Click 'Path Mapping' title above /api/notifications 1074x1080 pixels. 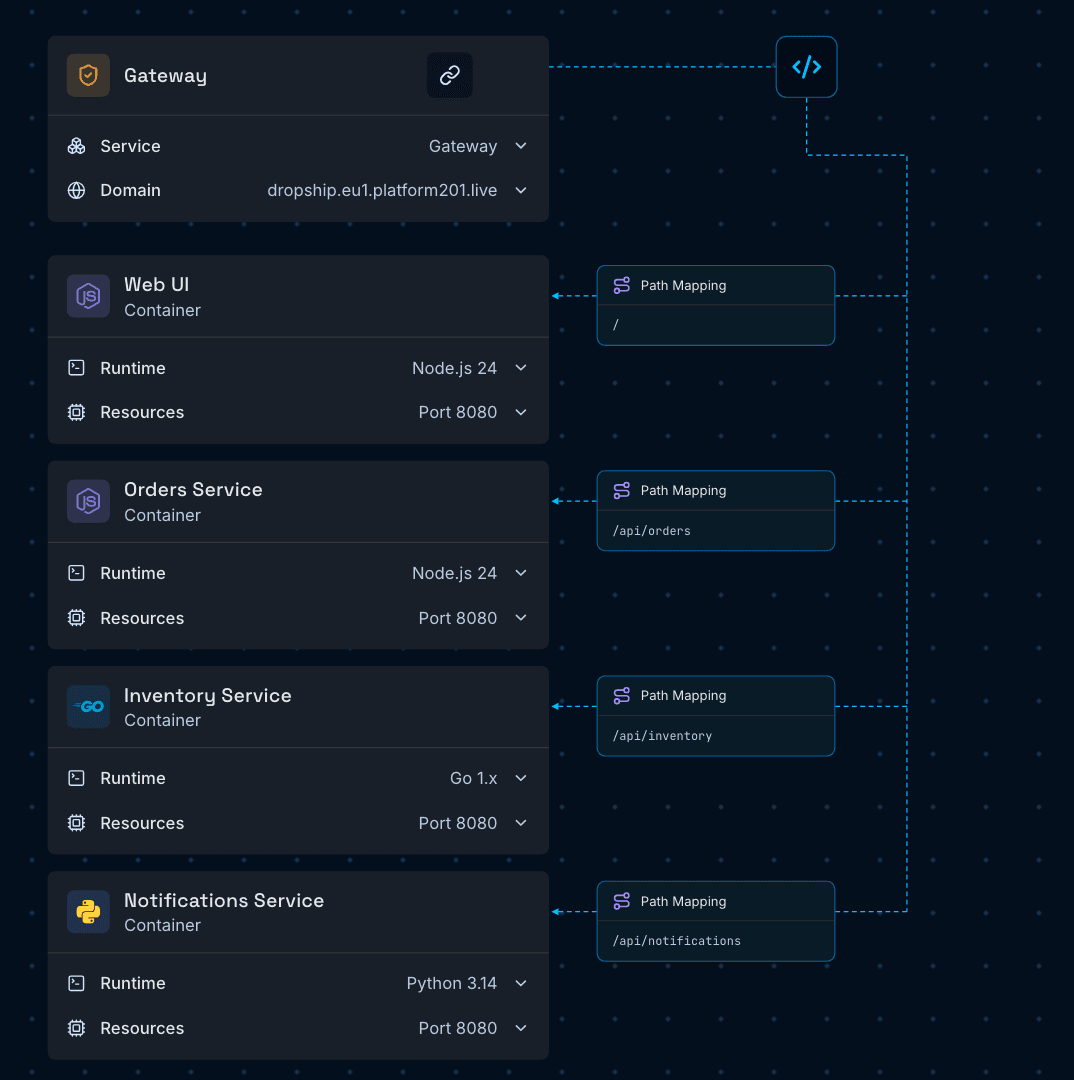683,902
